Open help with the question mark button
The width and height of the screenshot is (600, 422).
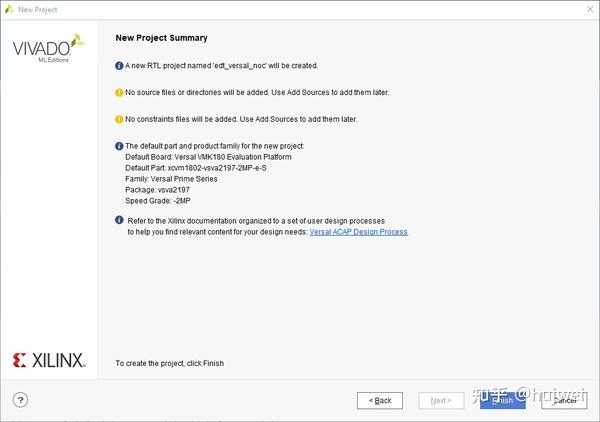click(21, 399)
